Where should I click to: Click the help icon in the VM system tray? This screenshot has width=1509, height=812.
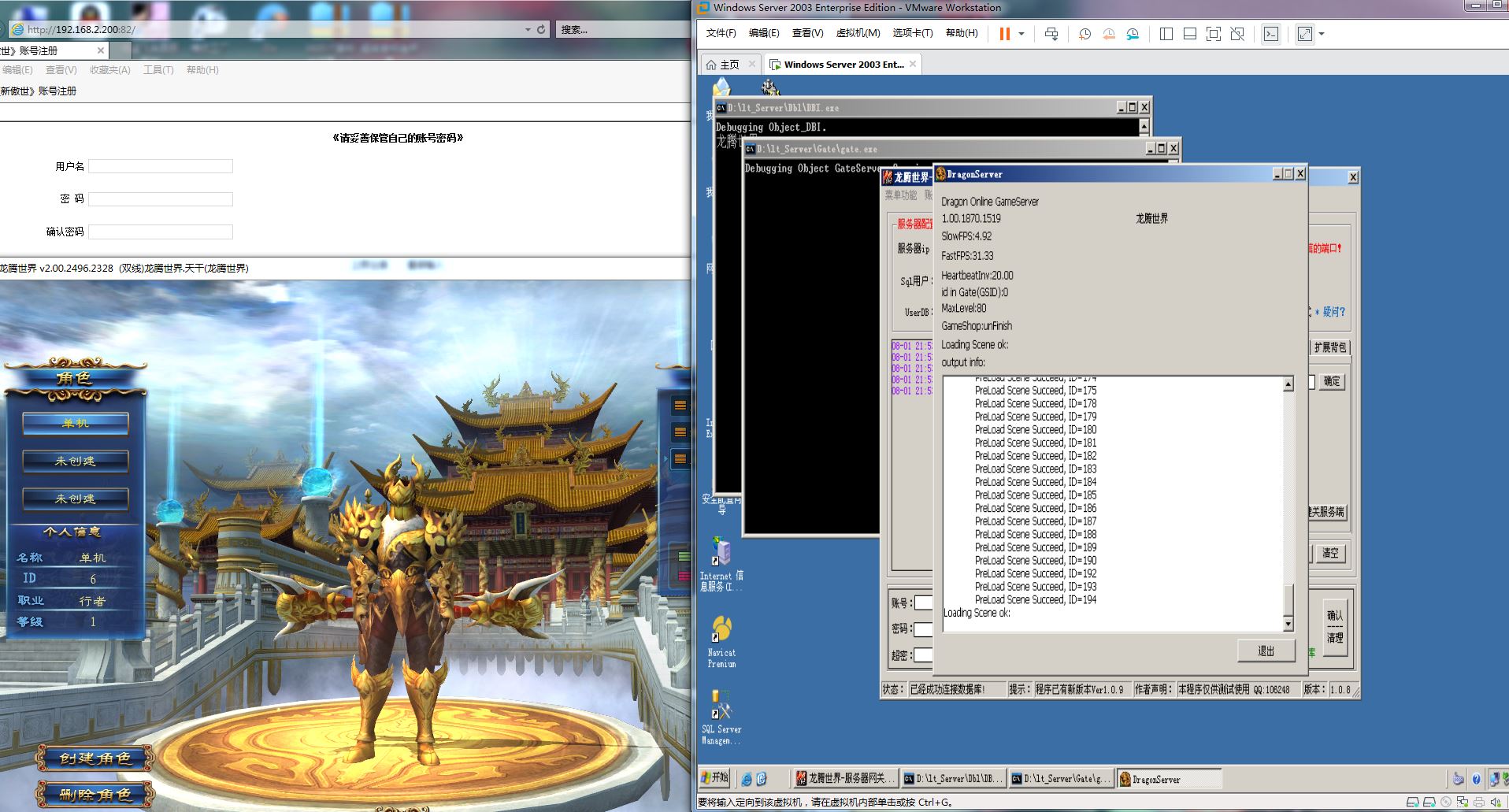click(x=1476, y=779)
